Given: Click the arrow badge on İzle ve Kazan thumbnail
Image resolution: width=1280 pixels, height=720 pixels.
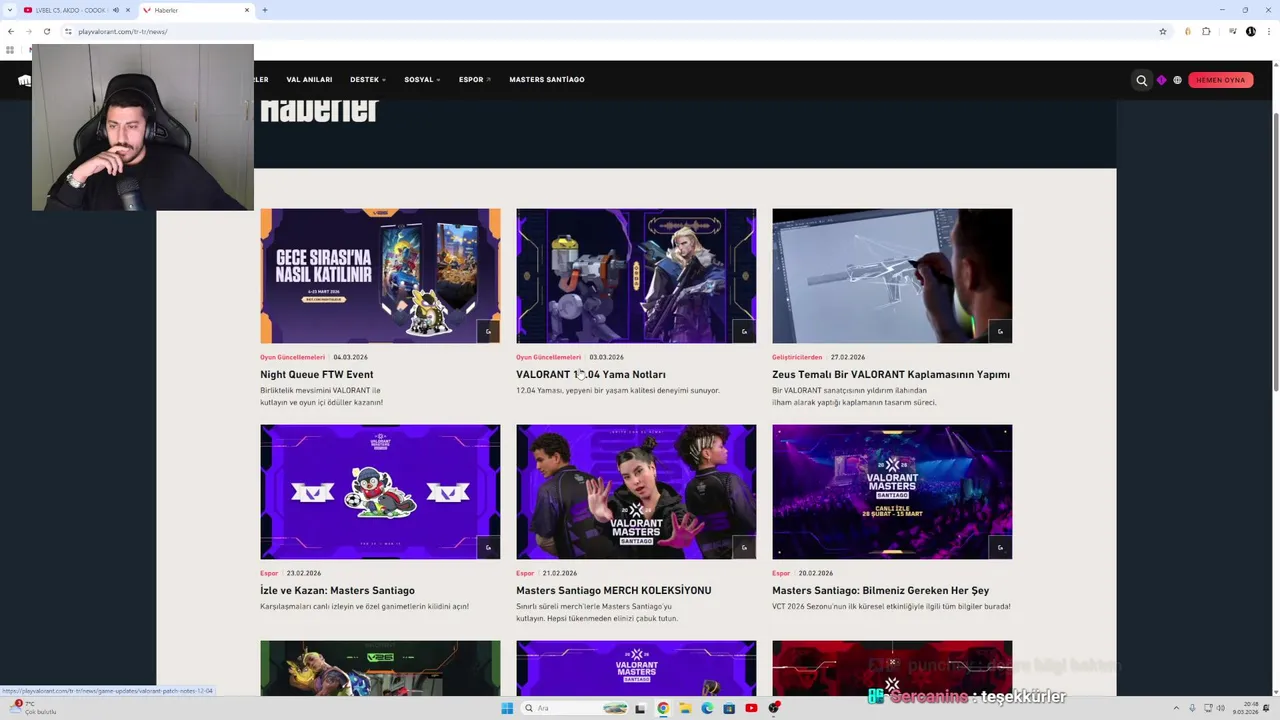Looking at the screenshot, I should coord(488,547).
